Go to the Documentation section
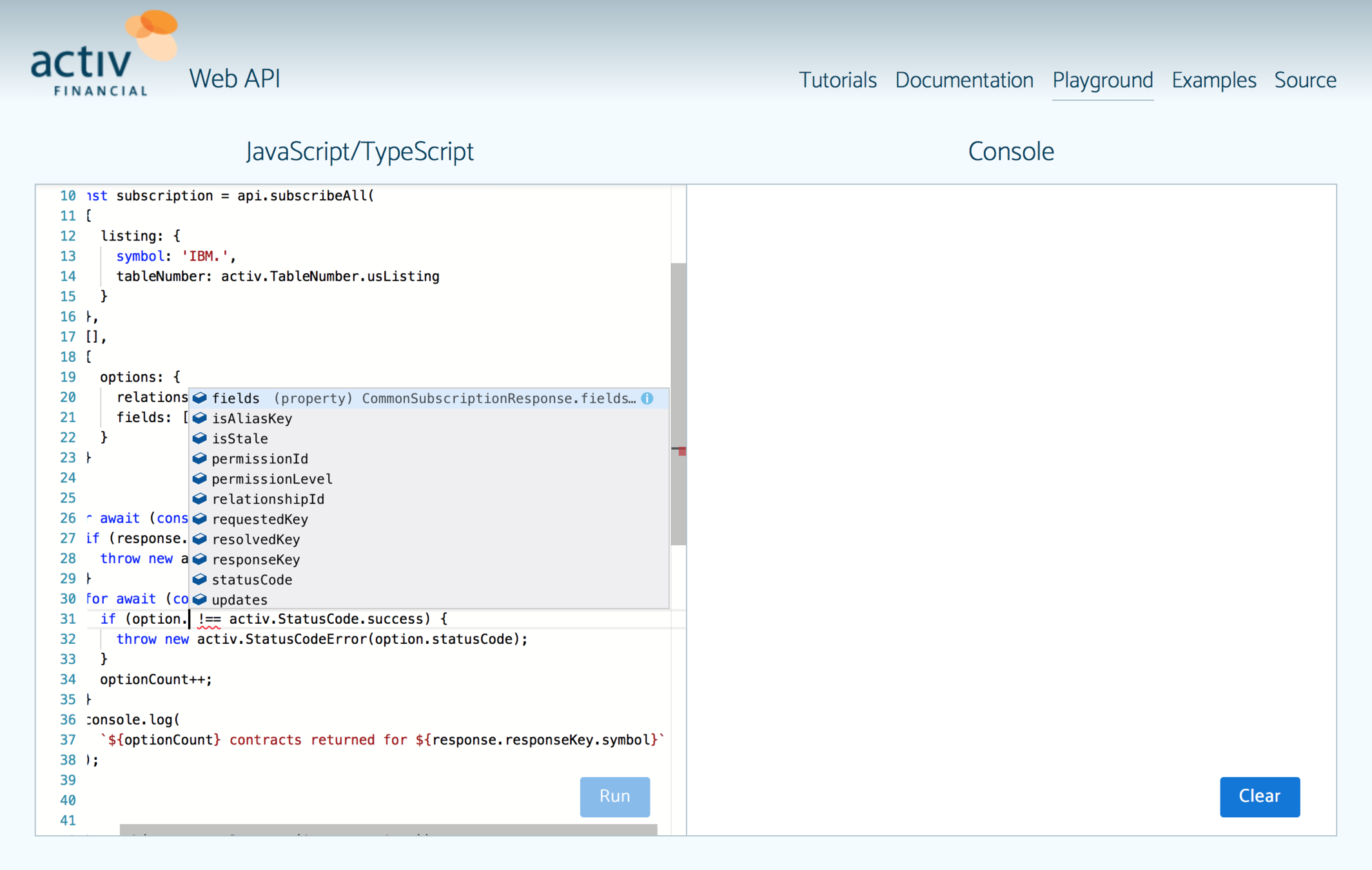This screenshot has height=870, width=1372. (964, 80)
